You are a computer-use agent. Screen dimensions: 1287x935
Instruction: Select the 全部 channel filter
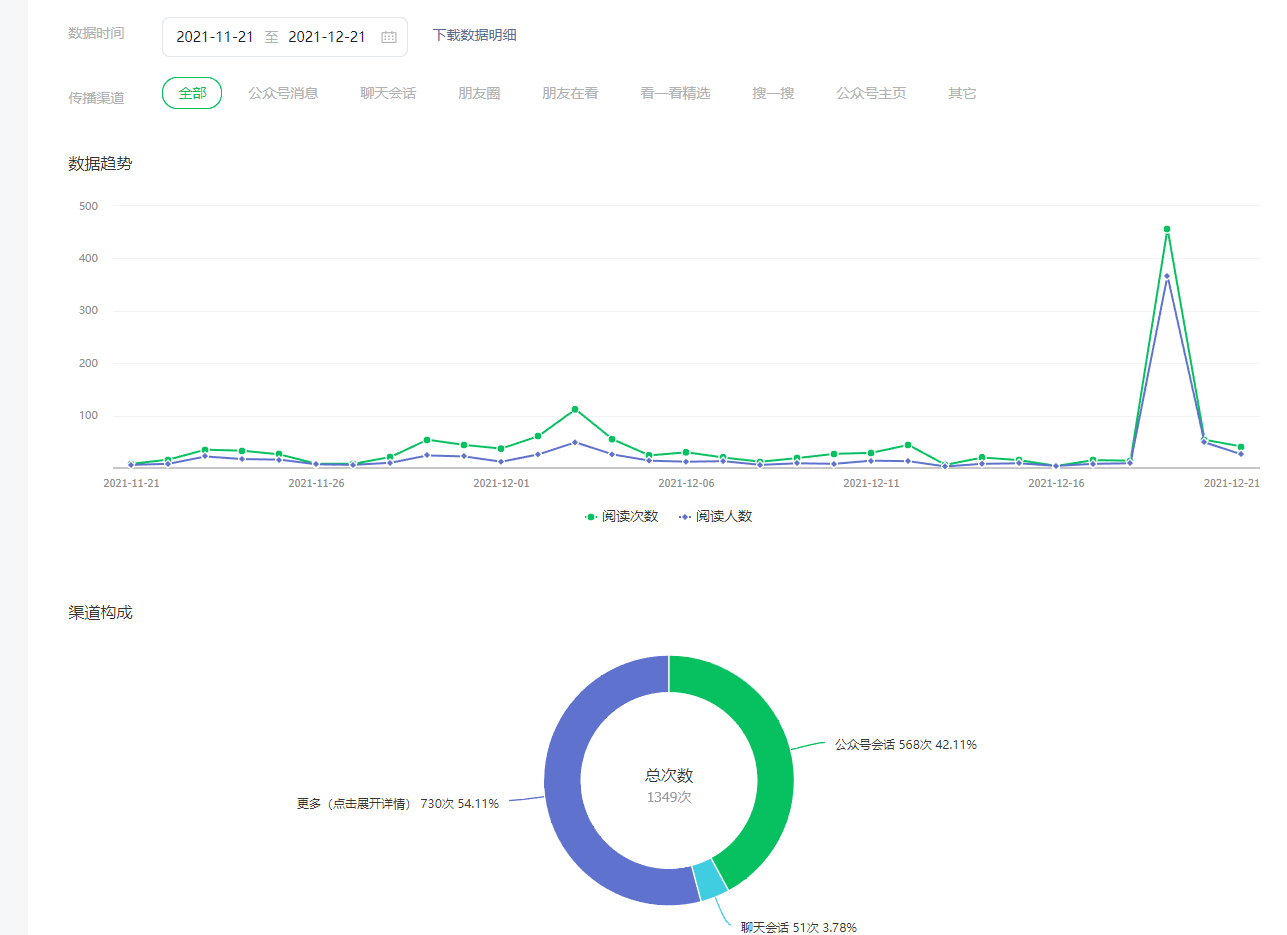(x=192, y=93)
